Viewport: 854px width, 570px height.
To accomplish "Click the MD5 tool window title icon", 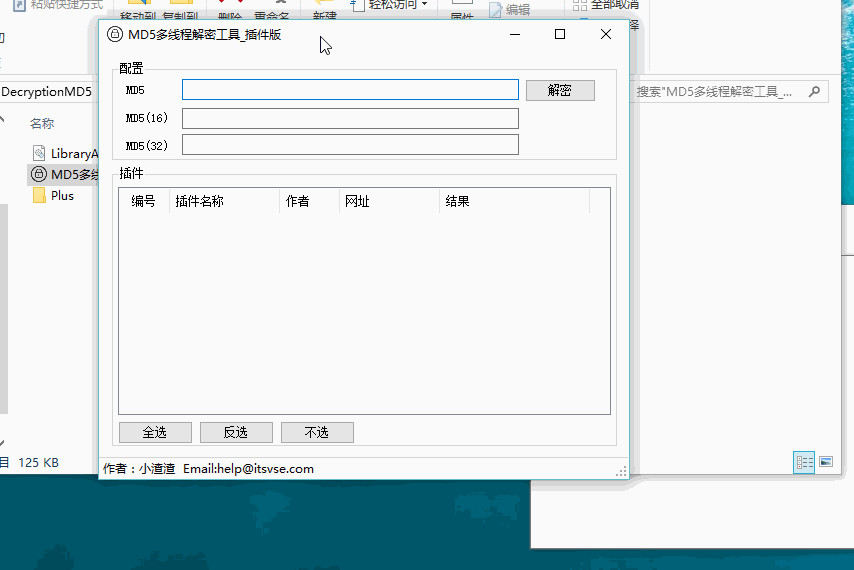I will pos(114,34).
